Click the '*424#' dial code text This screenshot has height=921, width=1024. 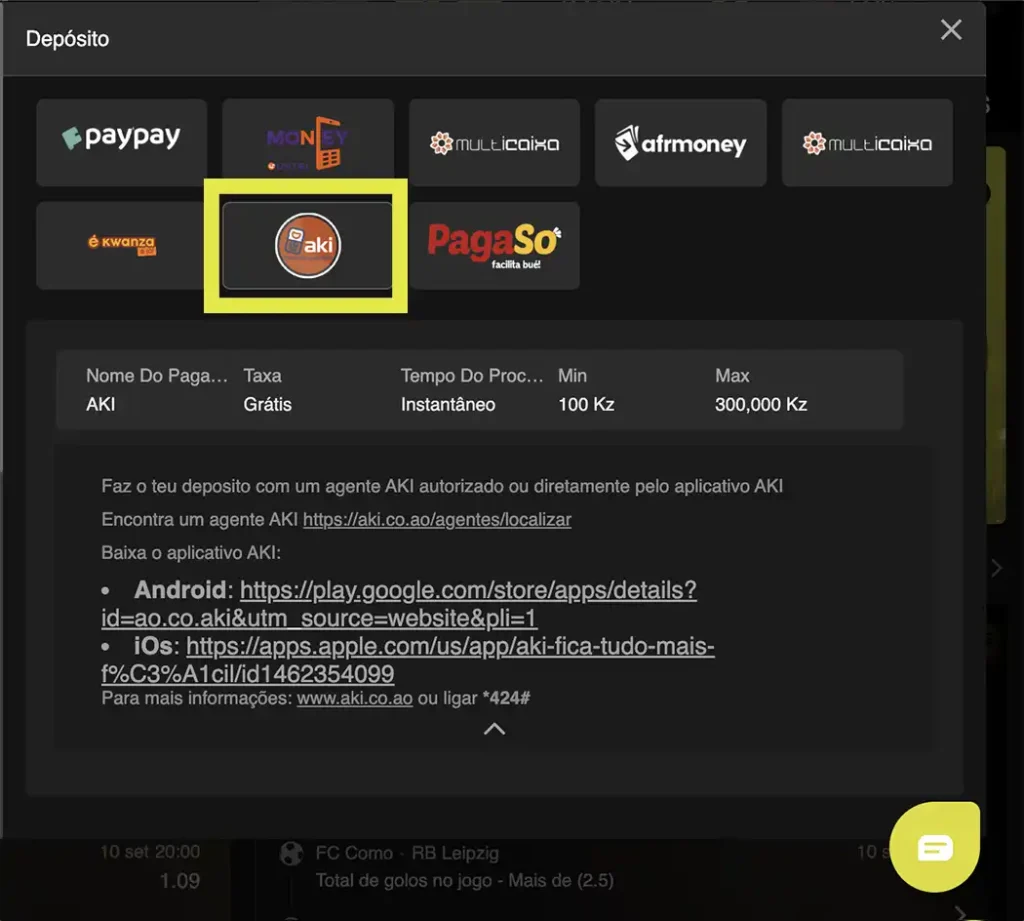[x=506, y=698]
